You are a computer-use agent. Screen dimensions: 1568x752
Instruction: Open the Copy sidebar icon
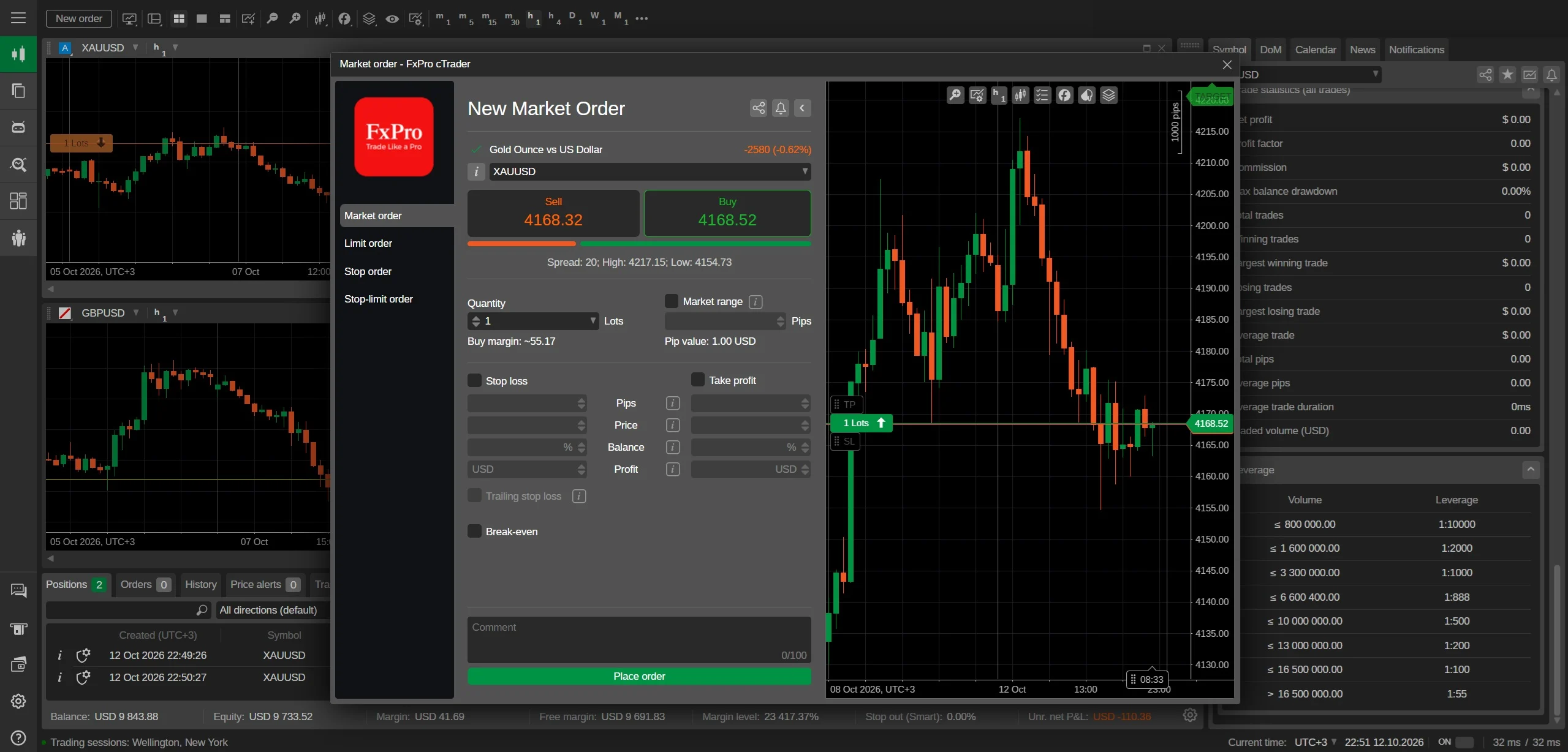tap(18, 91)
